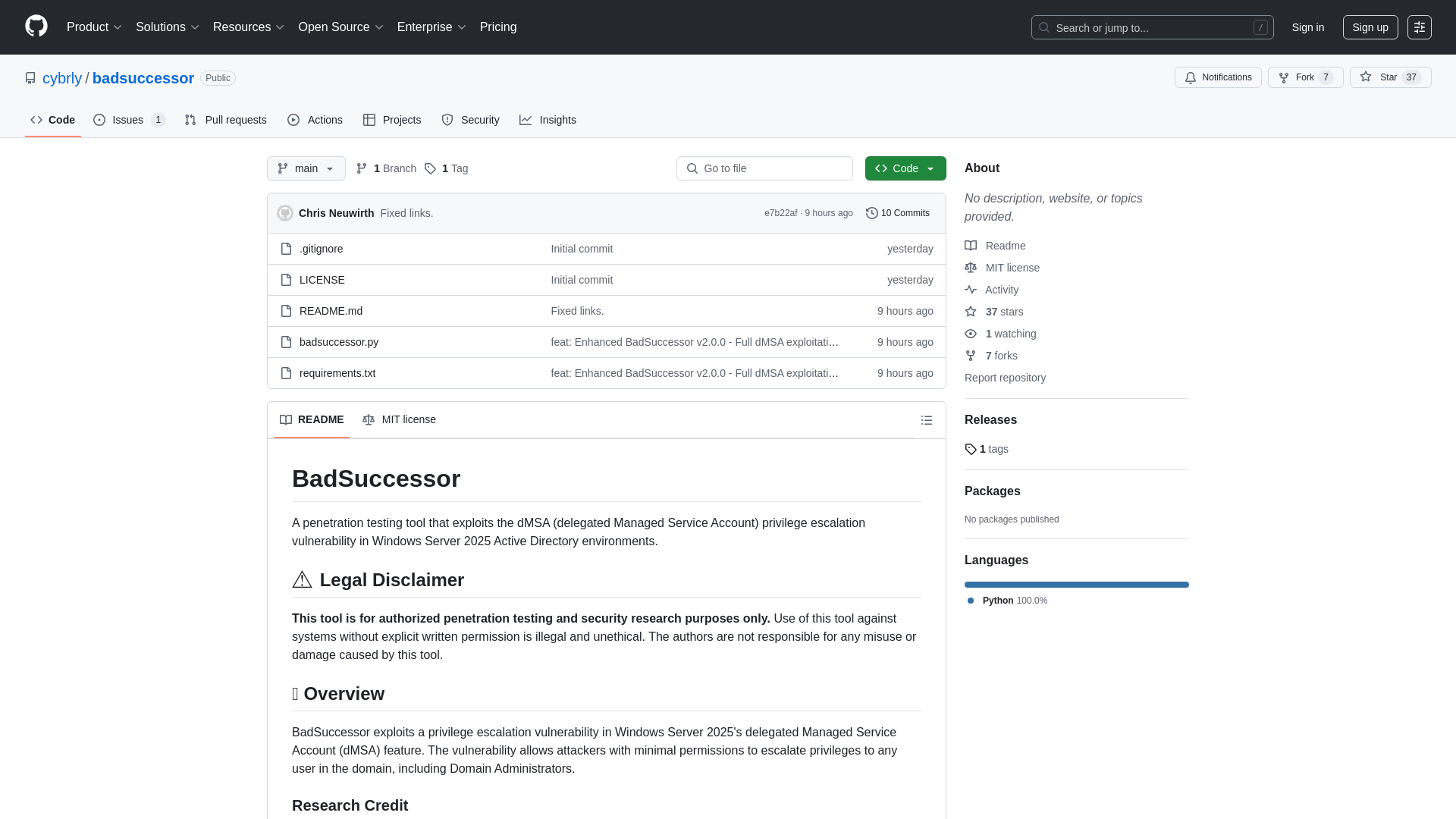1456x819 pixels.
Task: Open the GitHub homepage logo
Action: coord(36,27)
